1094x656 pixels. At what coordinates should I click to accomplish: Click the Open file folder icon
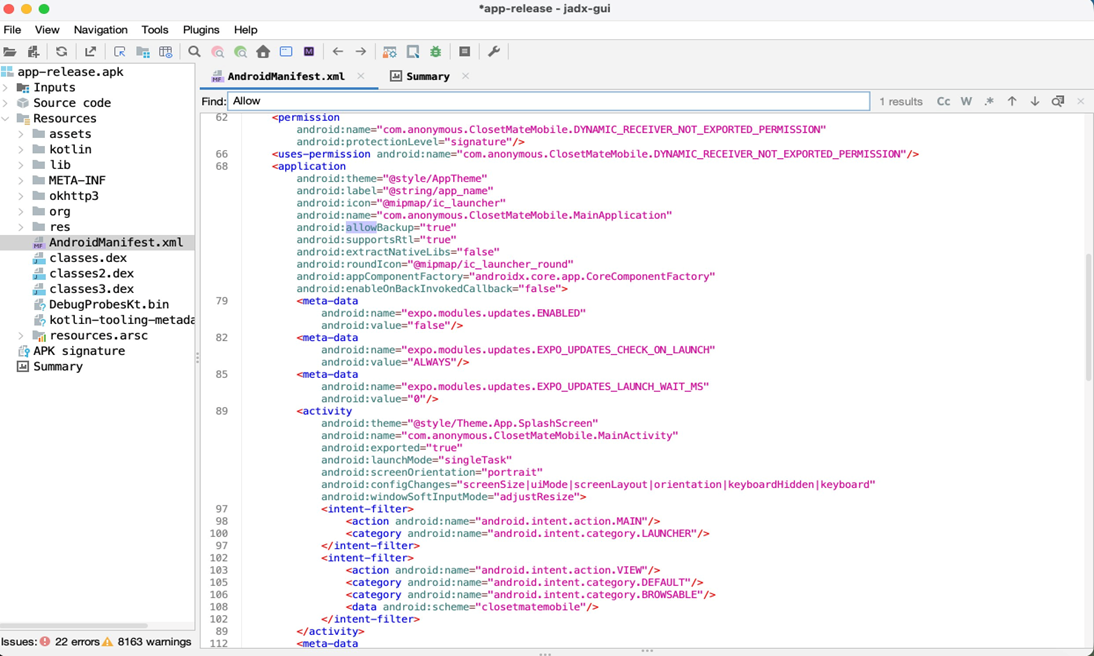10,52
